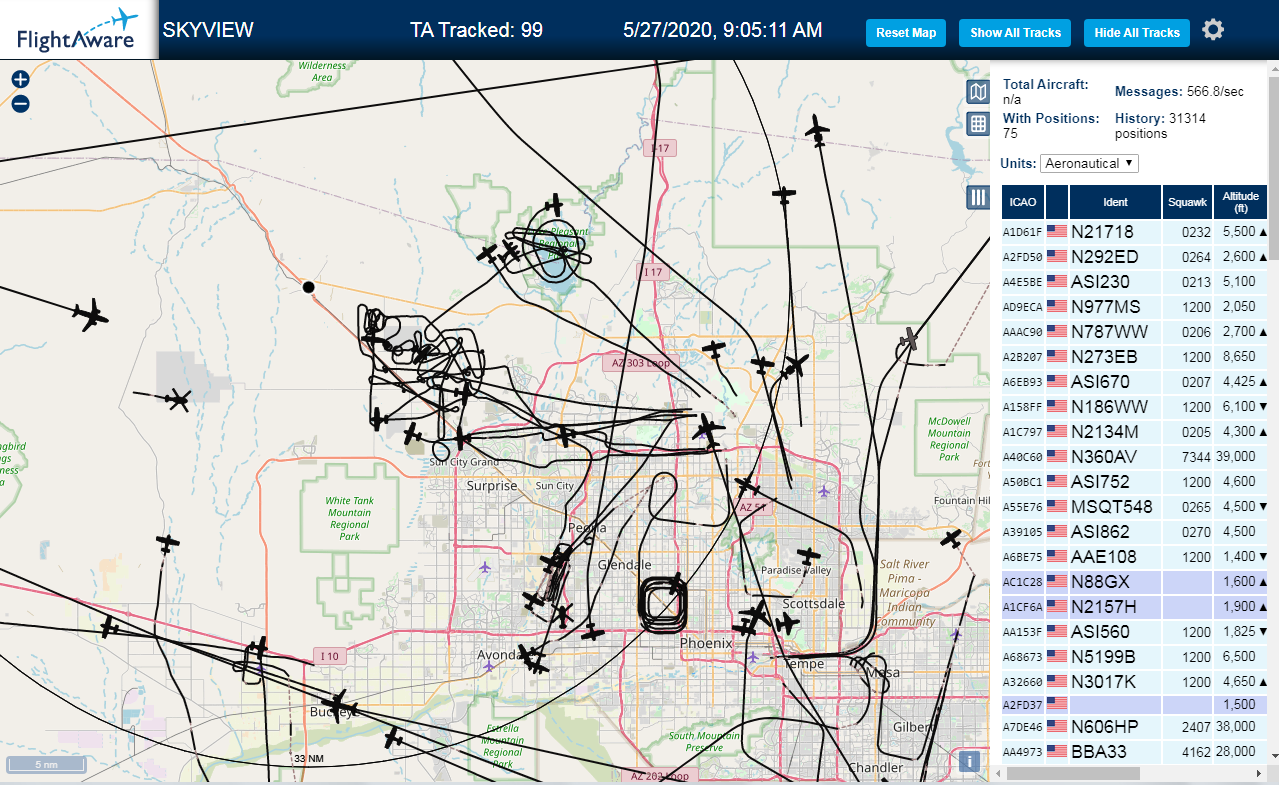Toggle the grid overlay icon on map
This screenshot has height=785, width=1279.
pyautogui.click(x=978, y=124)
